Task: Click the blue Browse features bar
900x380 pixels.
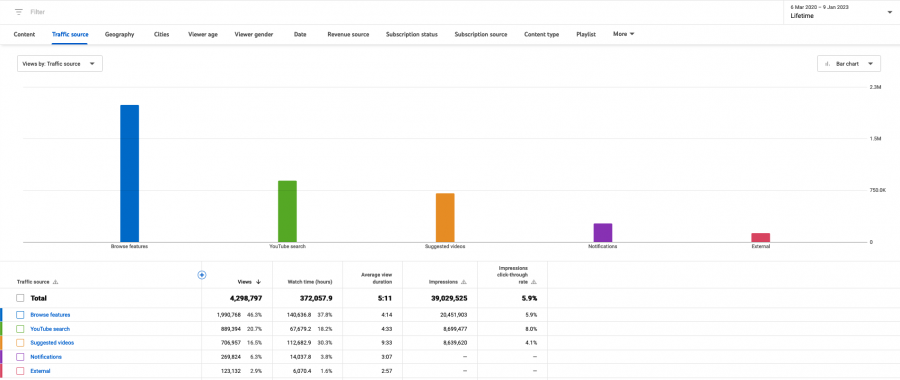Action: (x=129, y=173)
